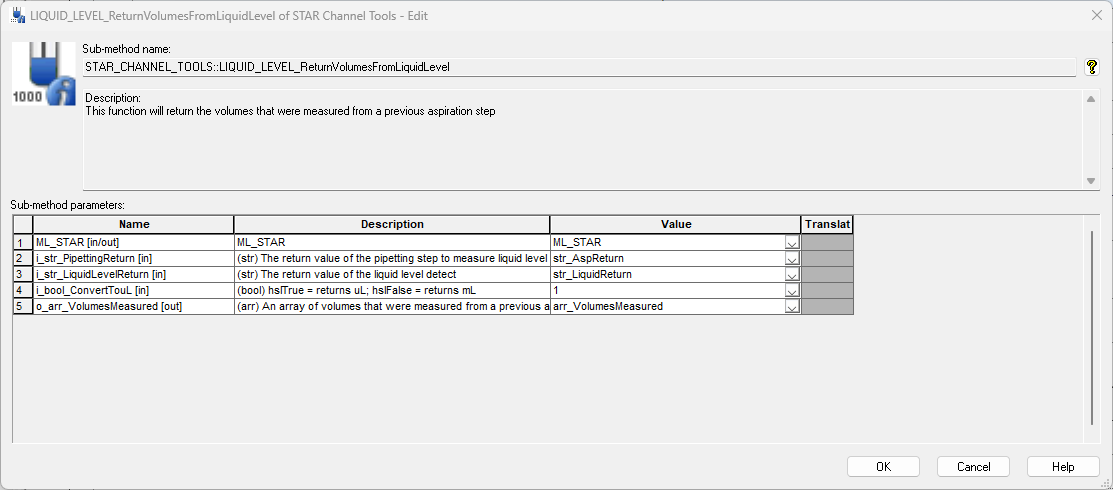Expand the i_bool_ConvertTouL value dropdown

pyautogui.click(x=791, y=290)
